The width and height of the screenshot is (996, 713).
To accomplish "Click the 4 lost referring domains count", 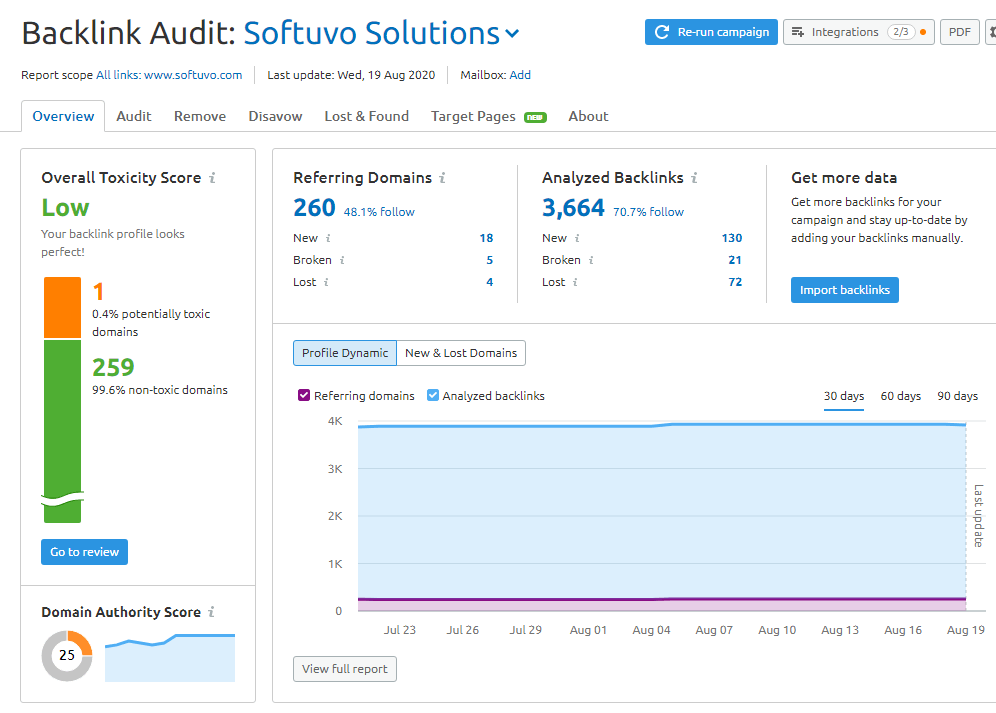I will tap(489, 282).
